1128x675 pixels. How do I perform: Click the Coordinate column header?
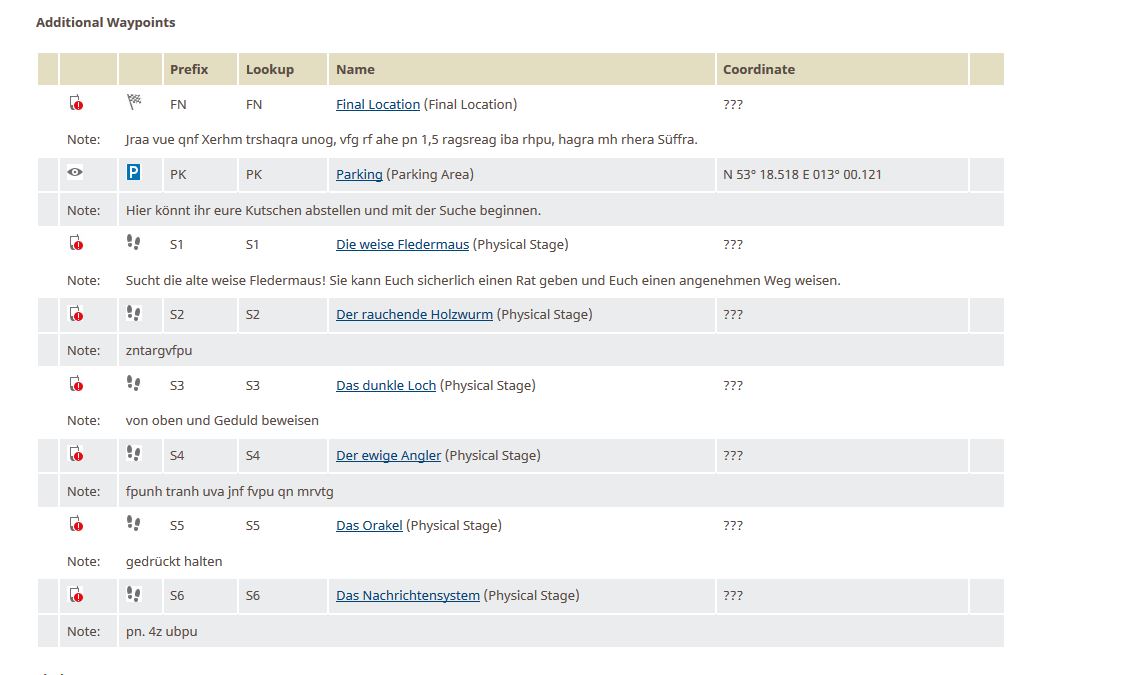tap(759, 69)
